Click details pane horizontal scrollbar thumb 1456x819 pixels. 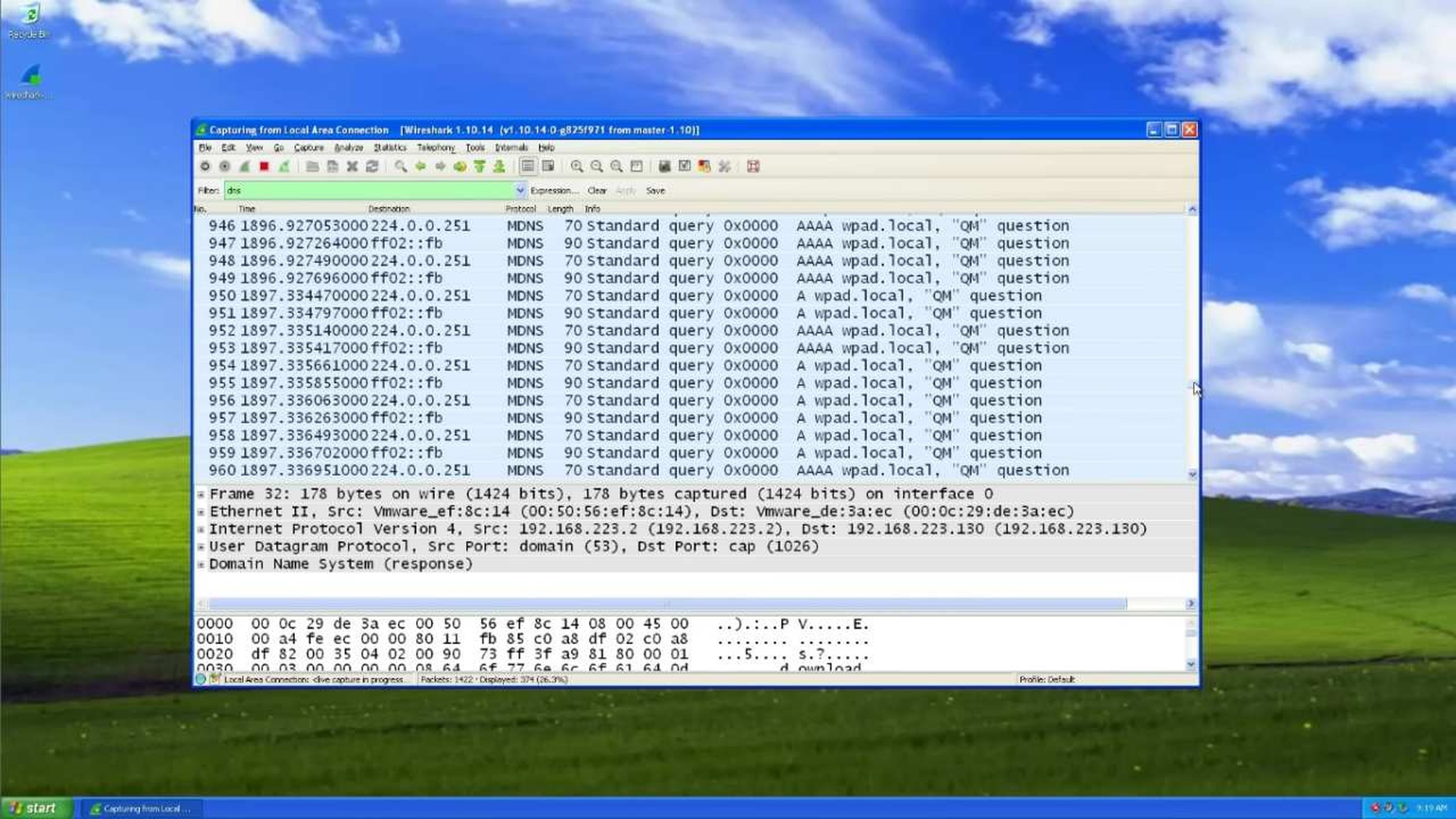[x=667, y=604]
